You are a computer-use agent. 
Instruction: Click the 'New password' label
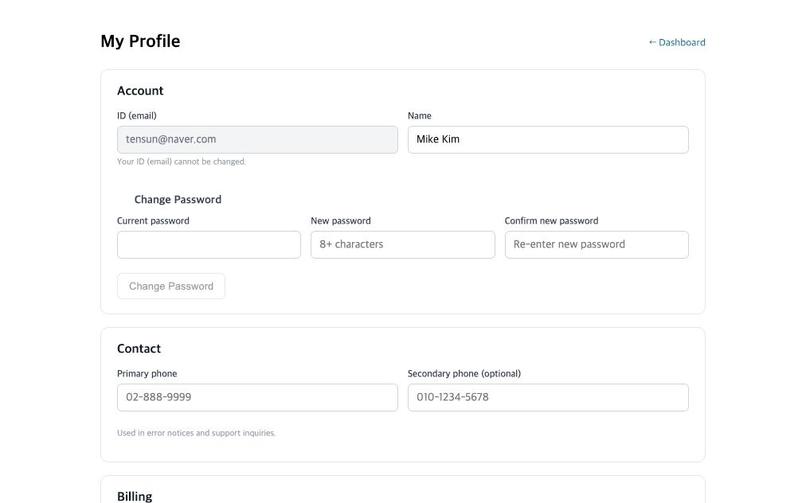[x=341, y=220]
